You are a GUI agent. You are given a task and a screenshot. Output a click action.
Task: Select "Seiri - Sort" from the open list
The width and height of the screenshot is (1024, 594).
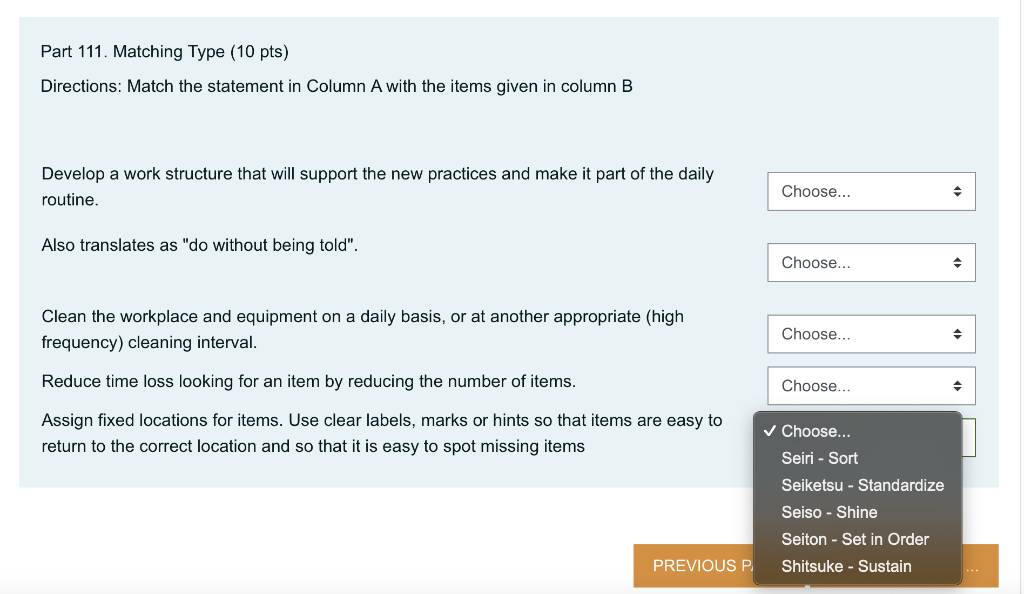819,458
